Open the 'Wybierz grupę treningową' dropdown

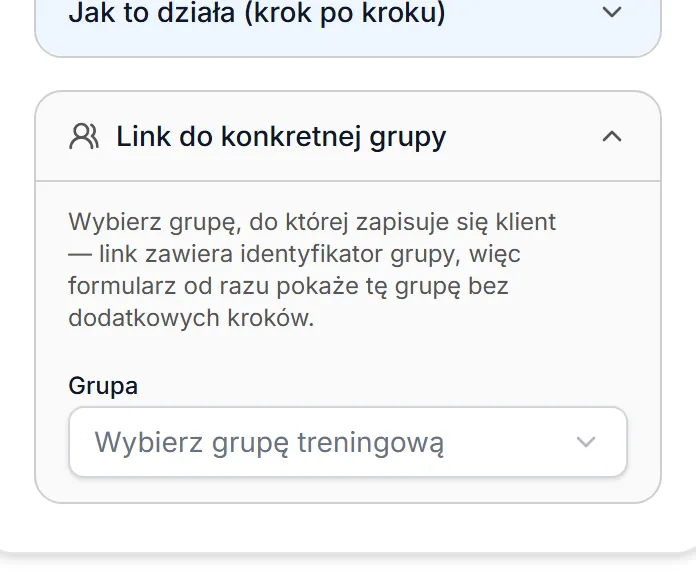pyautogui.click(x=348, y=442)
